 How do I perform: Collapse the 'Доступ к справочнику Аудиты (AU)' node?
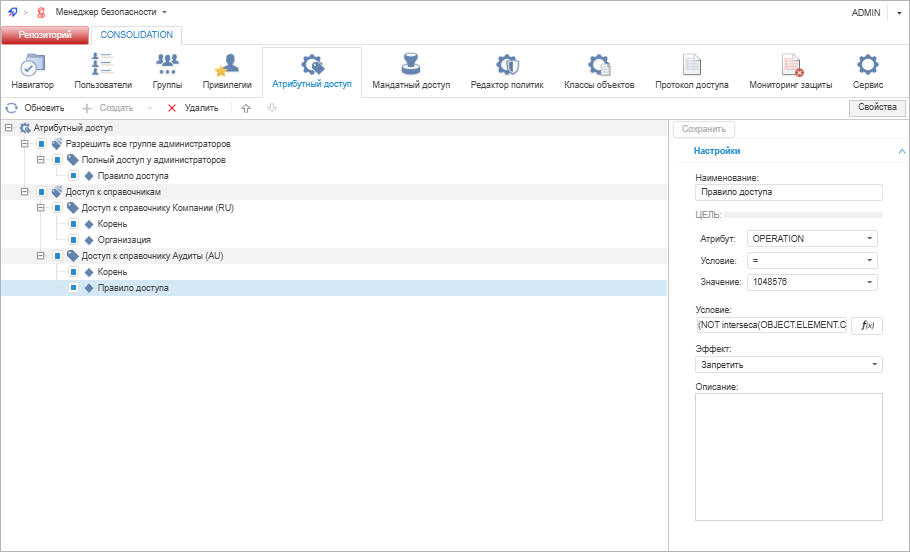click(40, 256)
